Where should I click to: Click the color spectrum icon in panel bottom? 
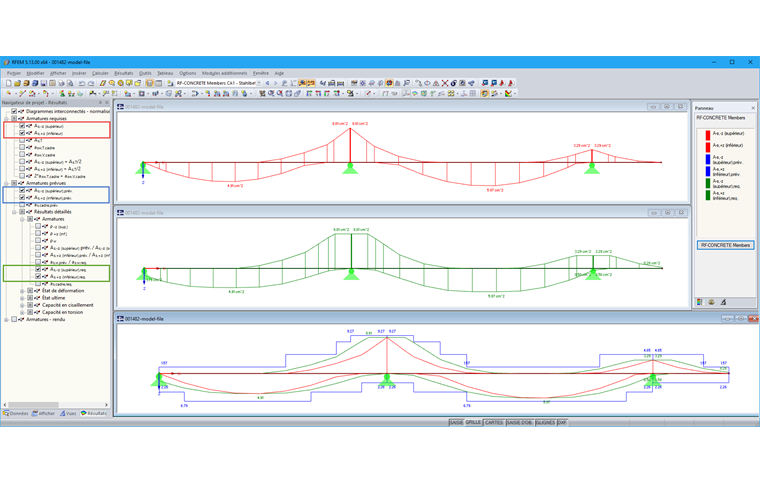click(x=699, y=302)
